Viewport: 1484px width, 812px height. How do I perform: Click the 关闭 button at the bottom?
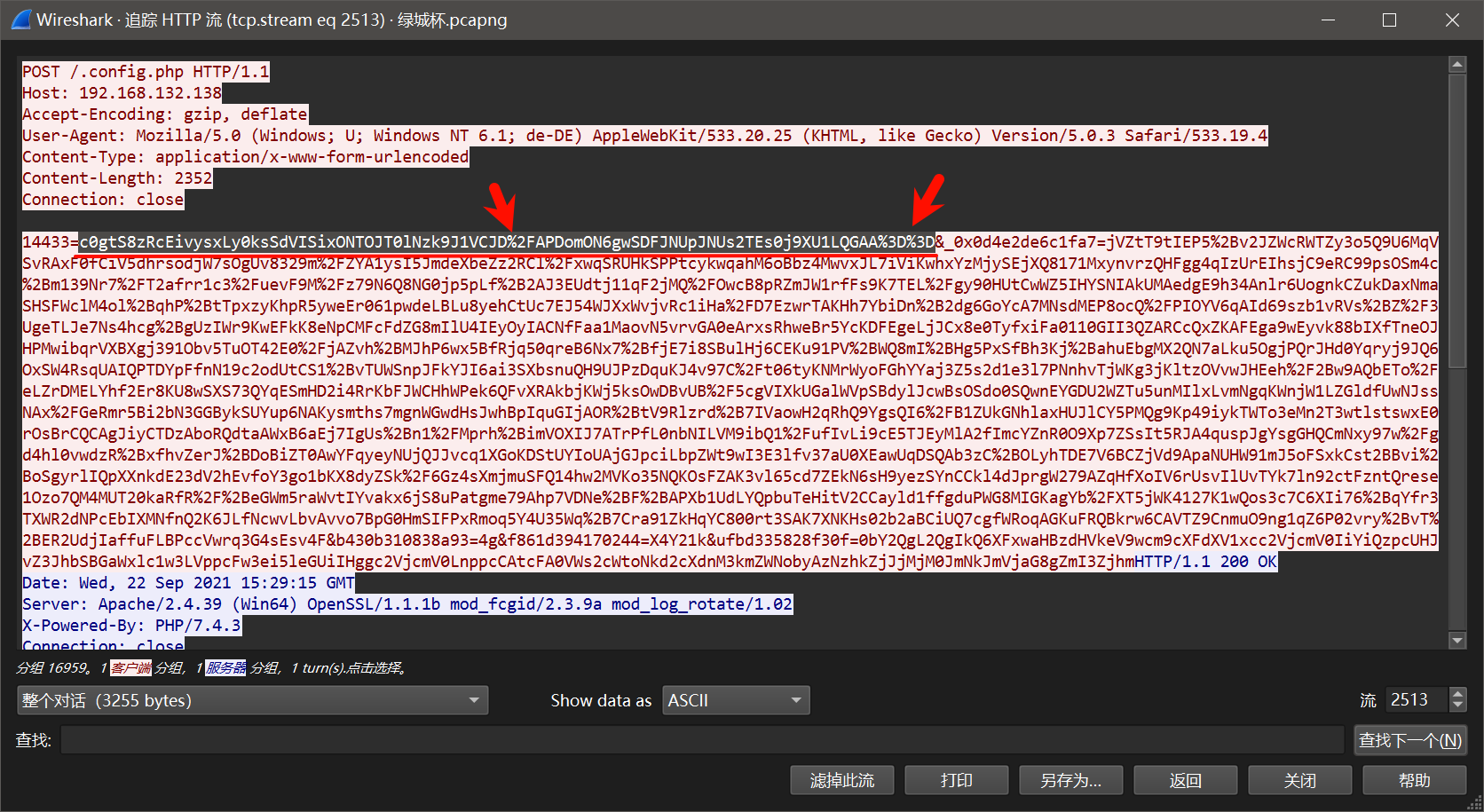coord(1299,780)
